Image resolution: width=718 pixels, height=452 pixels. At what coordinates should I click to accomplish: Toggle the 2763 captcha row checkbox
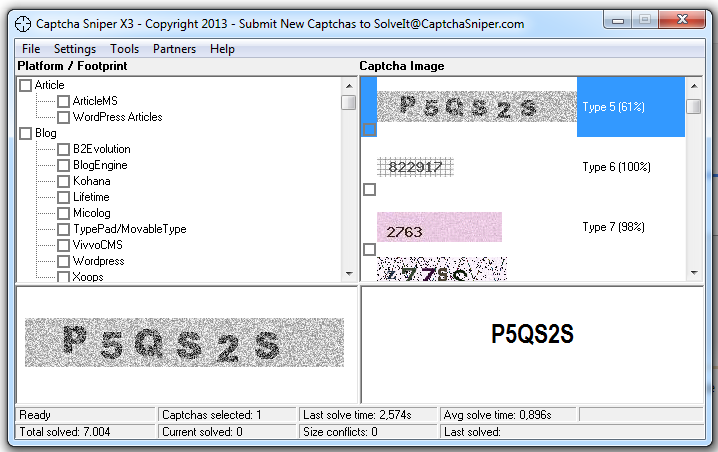click(370, 249)
